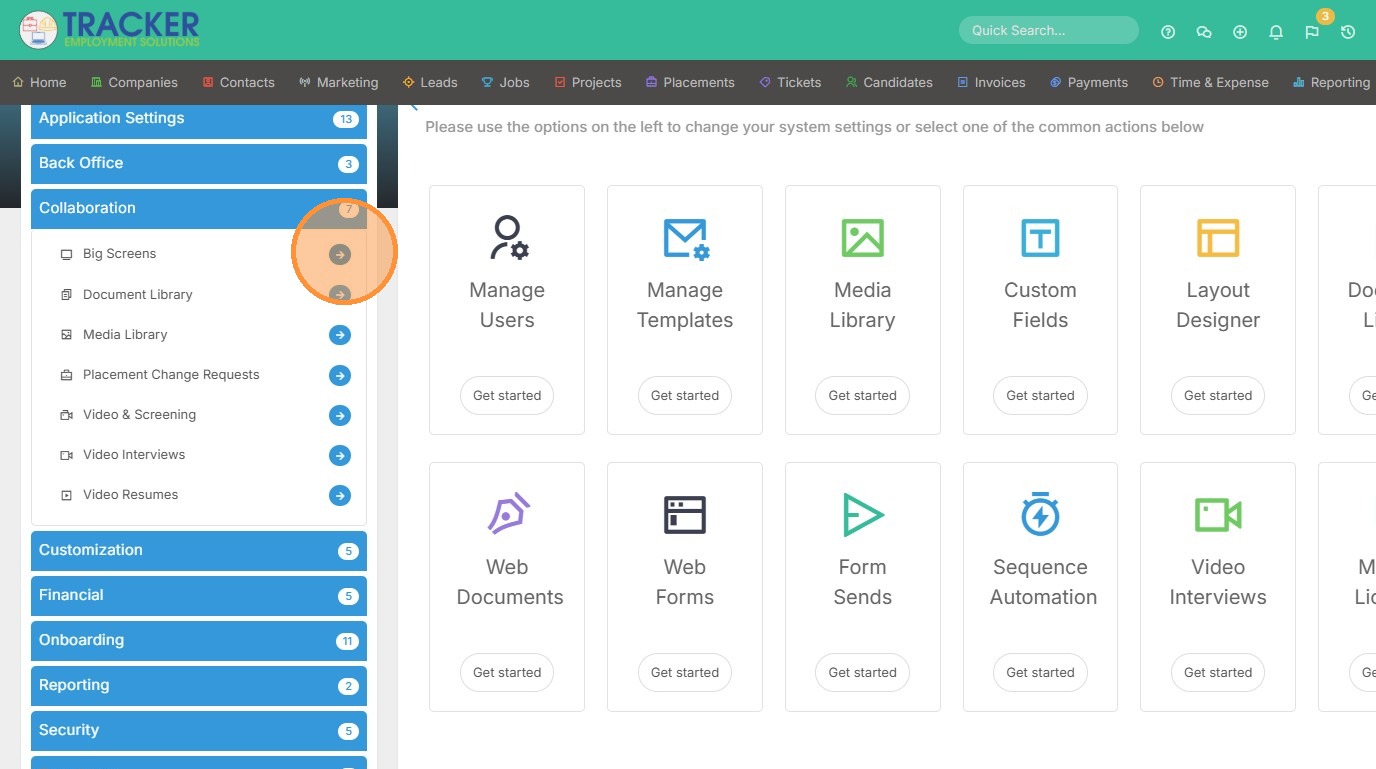Image resolution: width=1376 pixels, height=769 pixels.
Task: Click the Sequence Automation stopwatch icon
Action: click(x=1040, y=514)
